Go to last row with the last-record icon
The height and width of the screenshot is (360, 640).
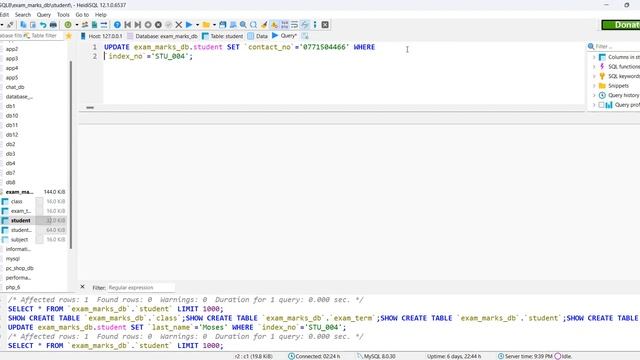click(x=138, y=25)
